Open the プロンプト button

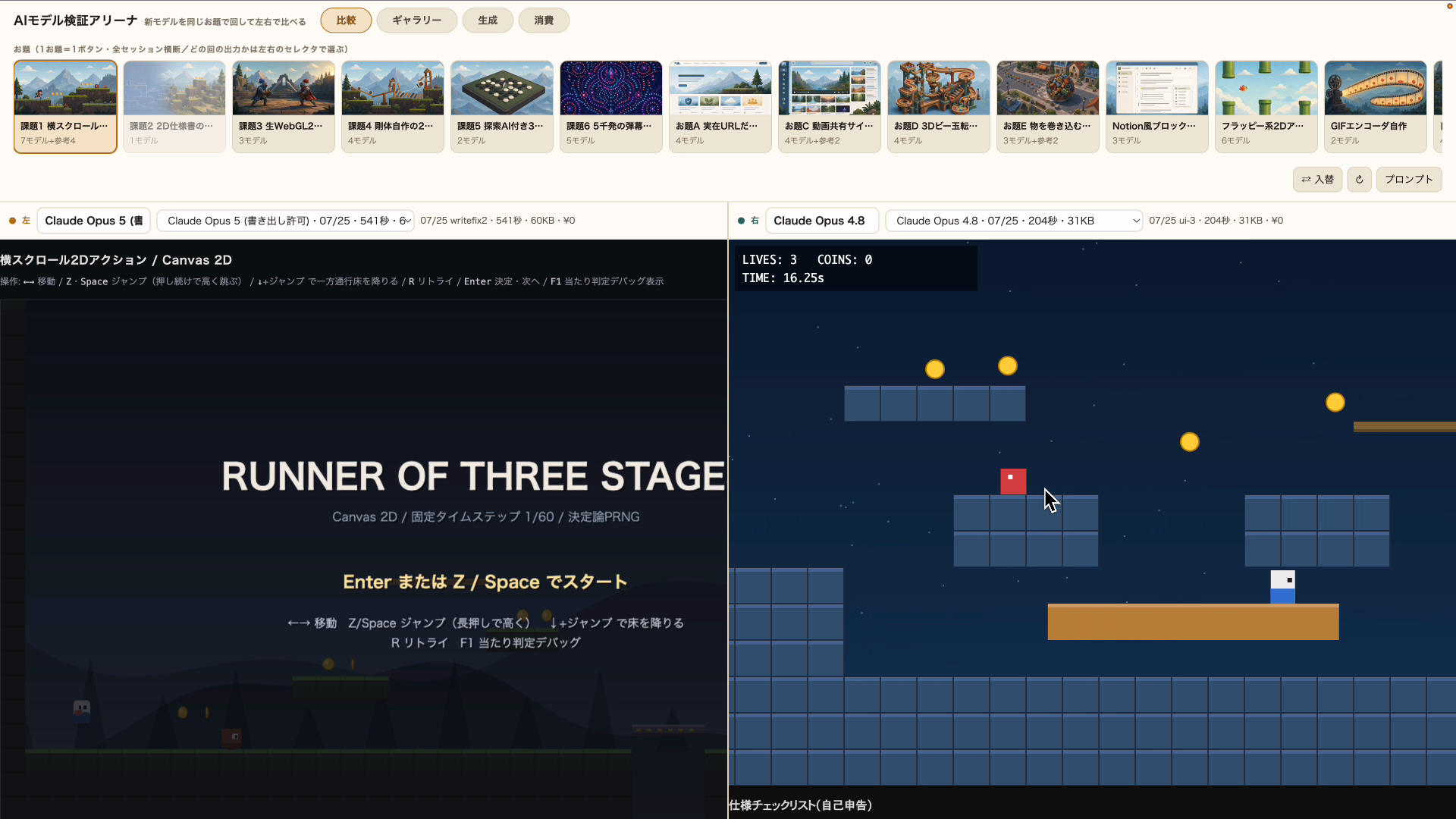click(1408, 180)
